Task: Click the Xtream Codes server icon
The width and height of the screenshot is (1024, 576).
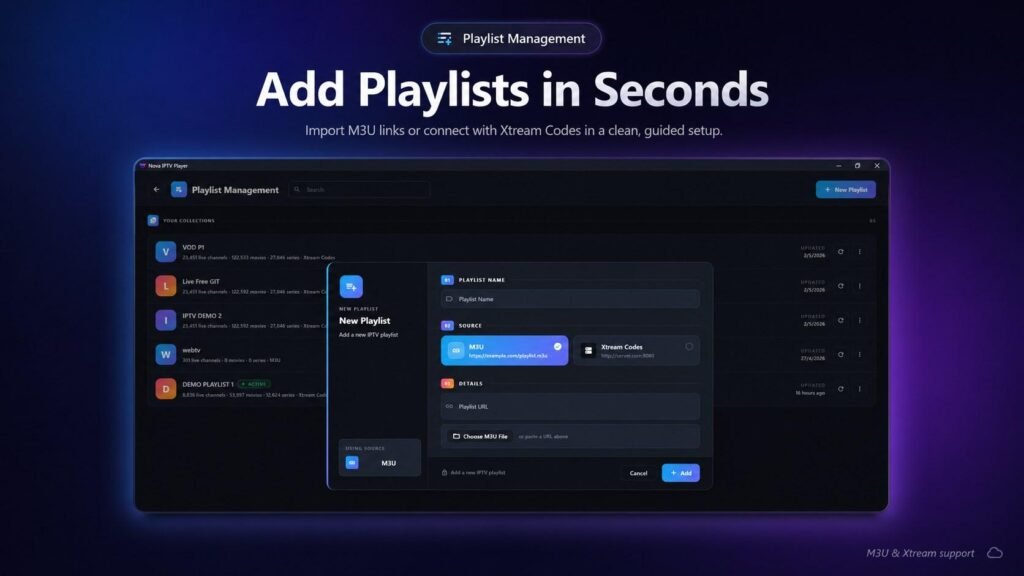Action: click(x=588, y=351)
